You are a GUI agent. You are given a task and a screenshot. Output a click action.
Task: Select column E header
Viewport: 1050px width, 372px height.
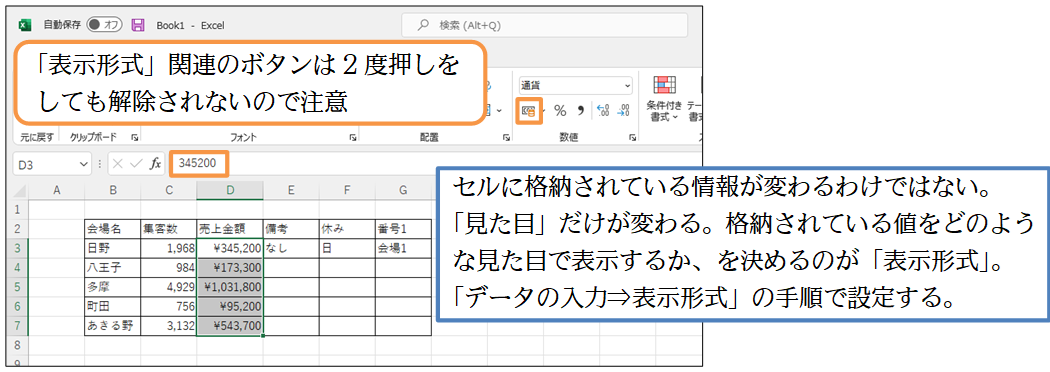[x=291, y=191]
